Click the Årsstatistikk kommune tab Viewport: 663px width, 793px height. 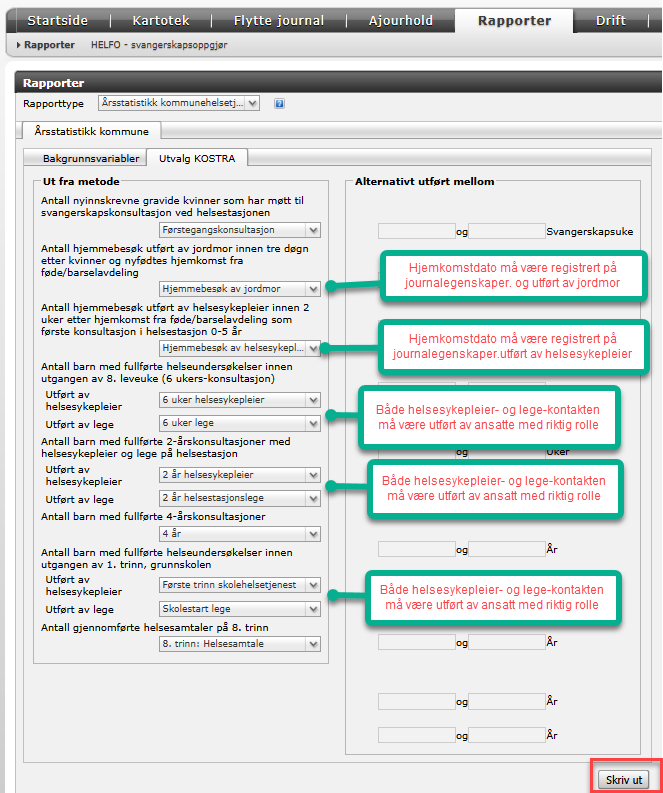coord(91,131)
